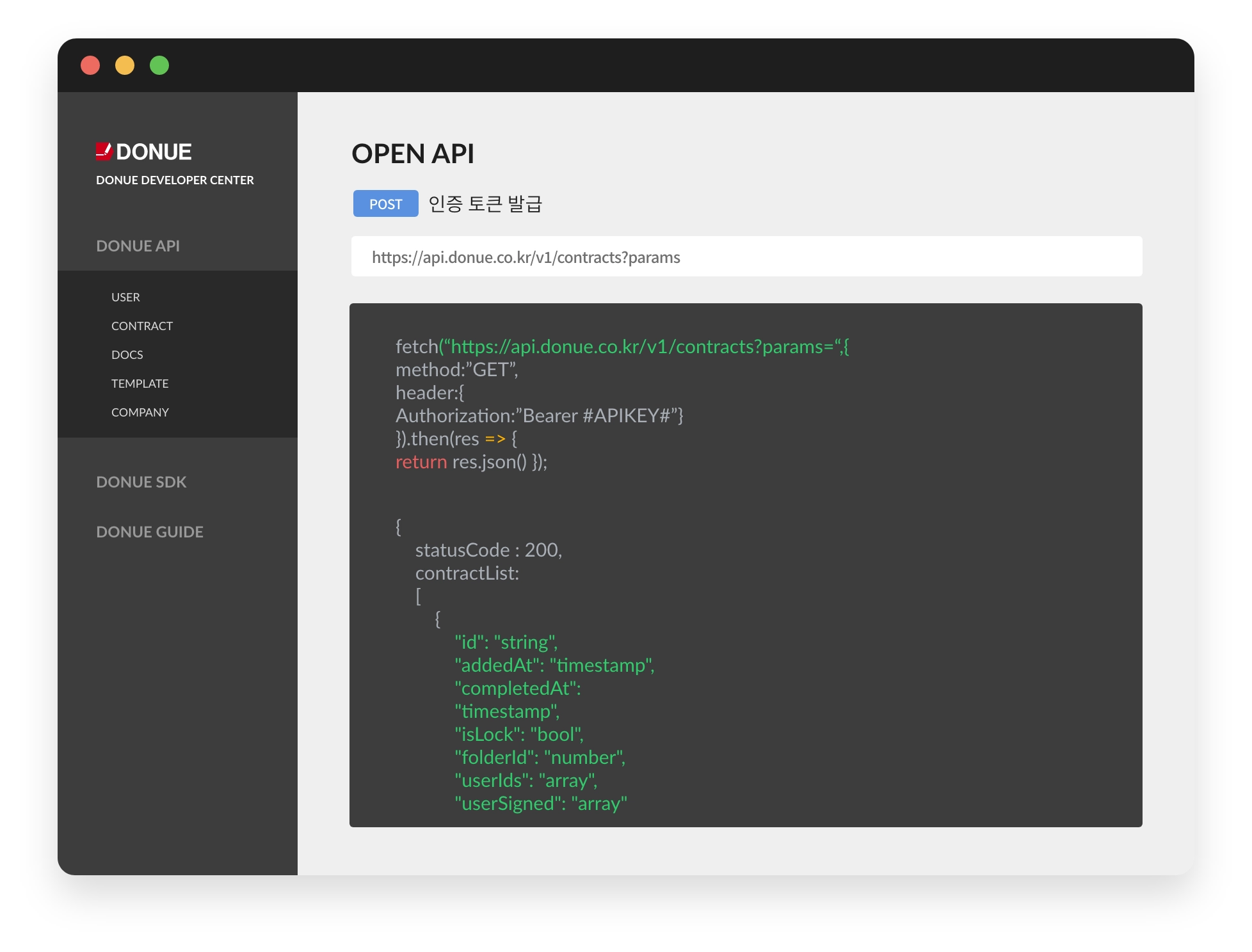Open the USER menu item
The height and width of the screenshot is (952, 1252).
point(125,297)
